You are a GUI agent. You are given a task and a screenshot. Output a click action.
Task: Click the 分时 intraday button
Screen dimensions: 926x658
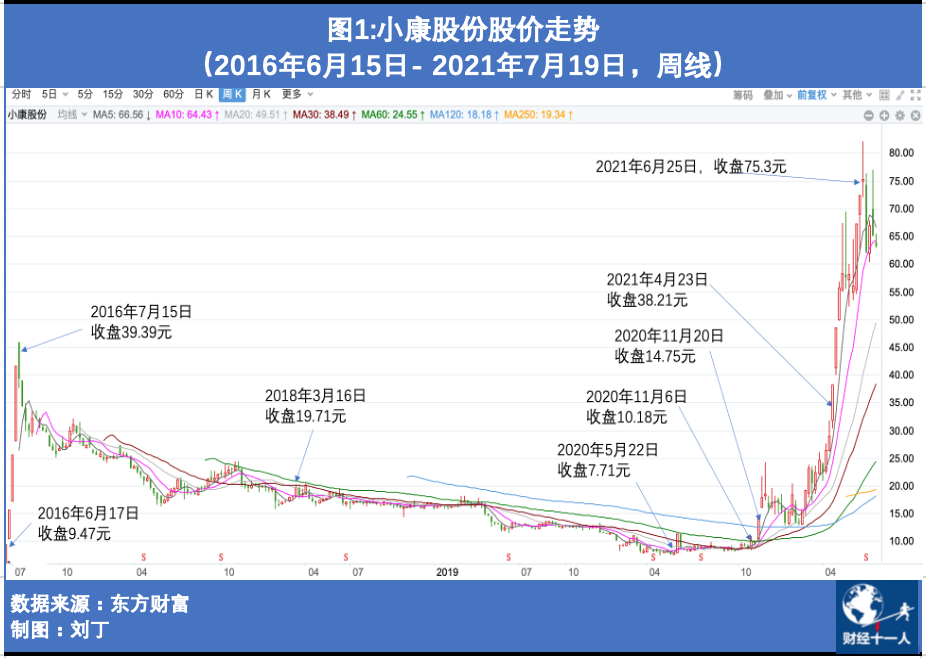tap(21, 94)
